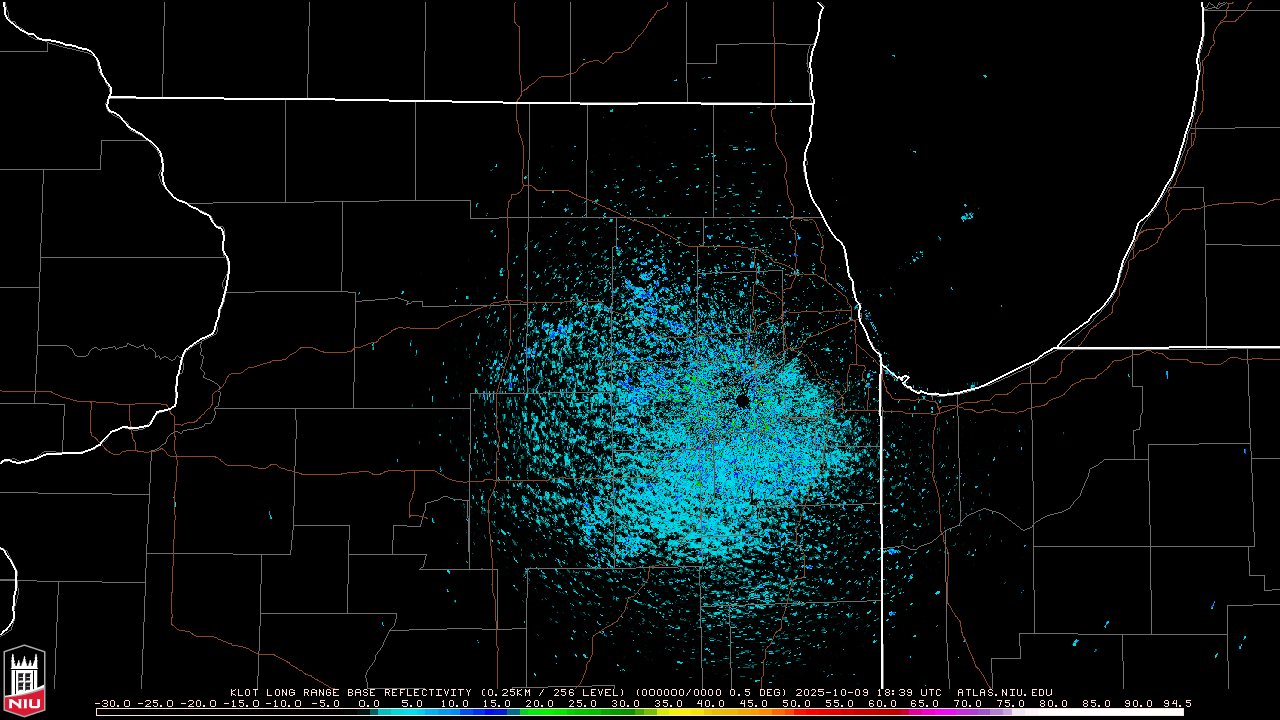Click the isolated echo over Lake Michigan
This screenshot has width=1280, height=720.
[x=966, y=216]
